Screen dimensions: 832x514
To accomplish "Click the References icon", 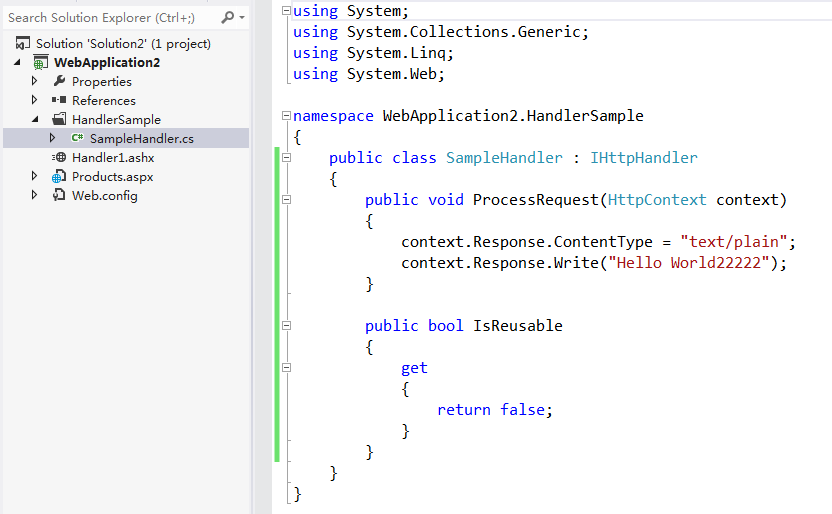I will [x=59, y=100].
